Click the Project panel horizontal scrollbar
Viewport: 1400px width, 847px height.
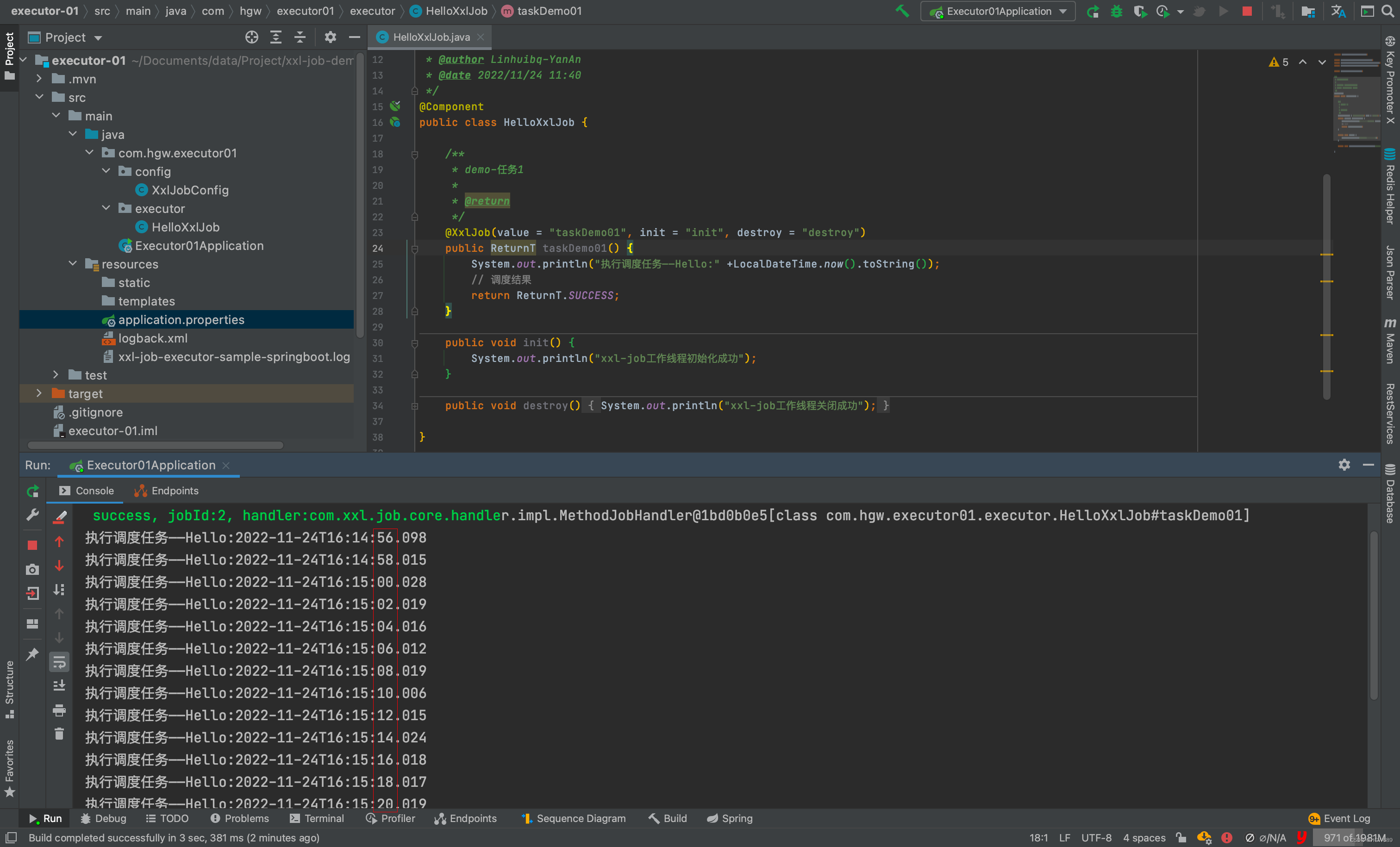pos(155,445)
